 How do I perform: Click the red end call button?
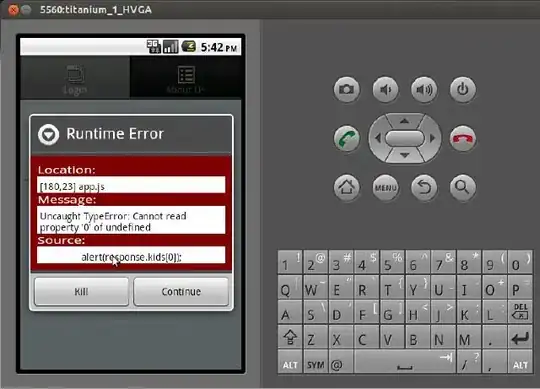click(463, 138)
